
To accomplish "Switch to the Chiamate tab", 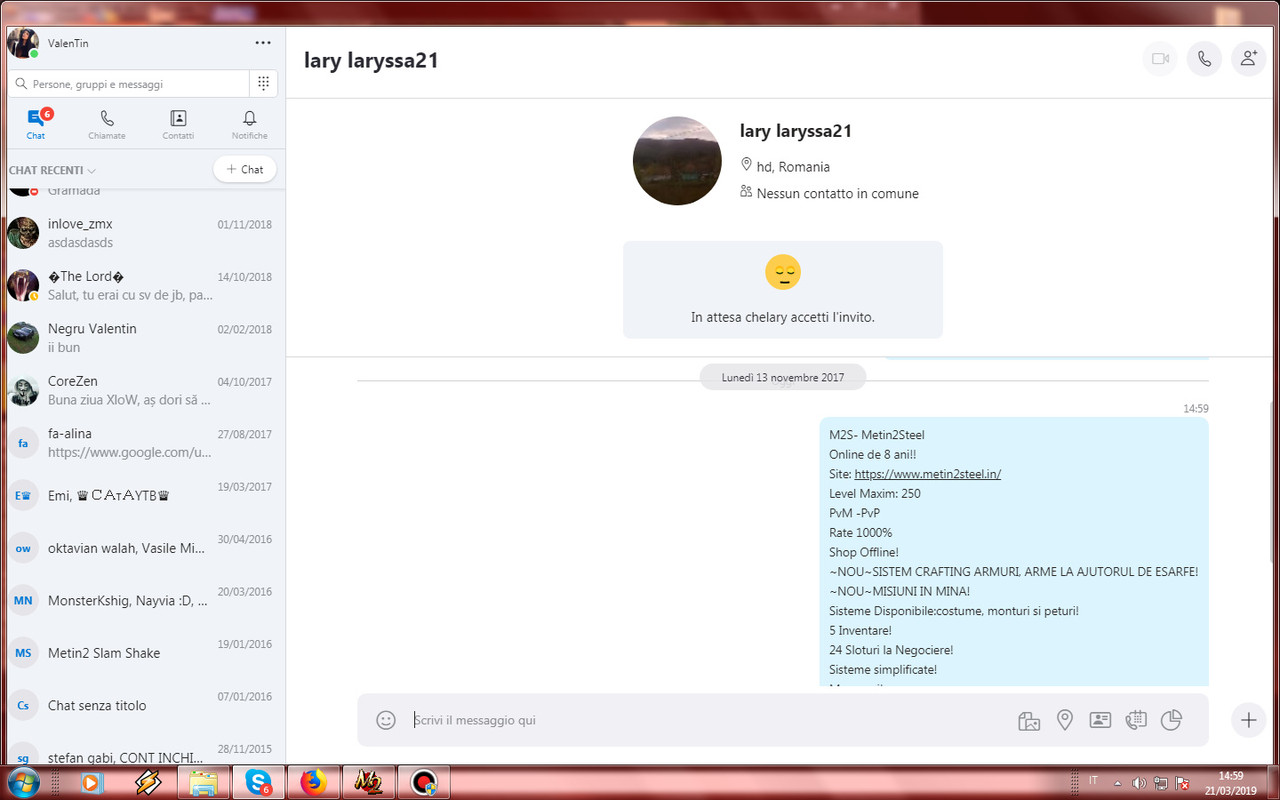I will click(x=107, y=125).
